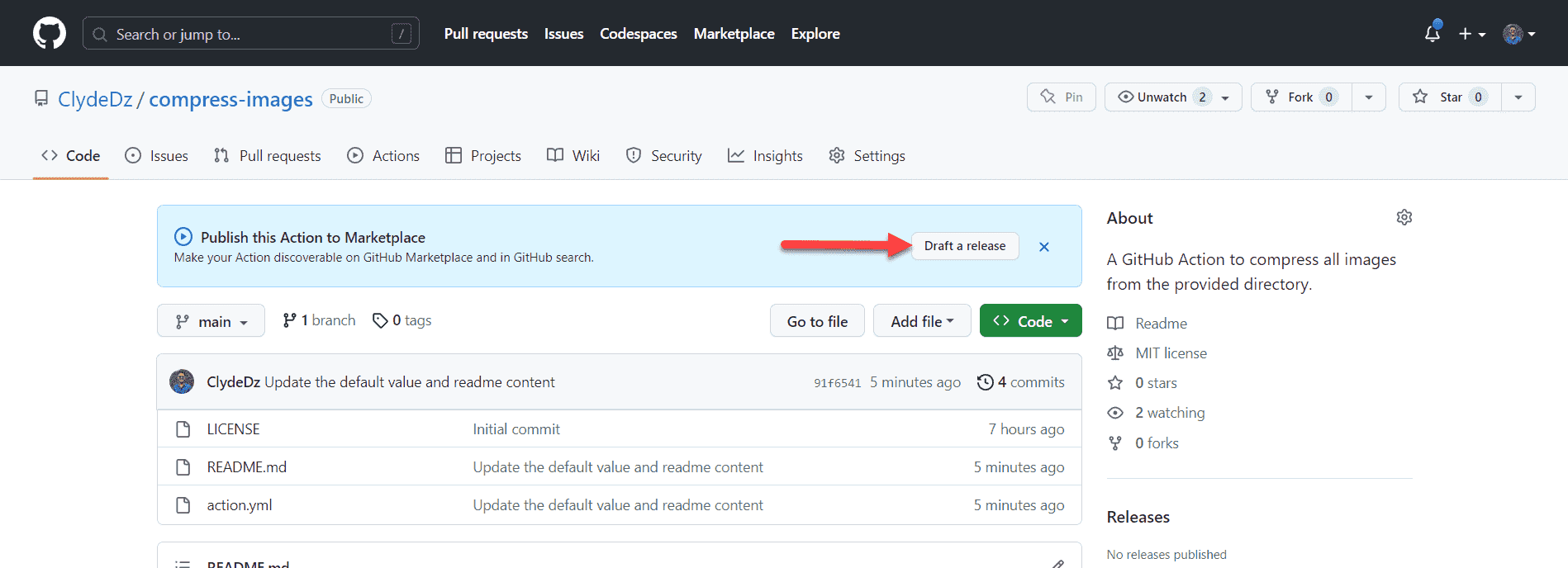
Task: Open GitHub homepage via Octocat logo
Action: pyautogui.click(x=50, y=34)
